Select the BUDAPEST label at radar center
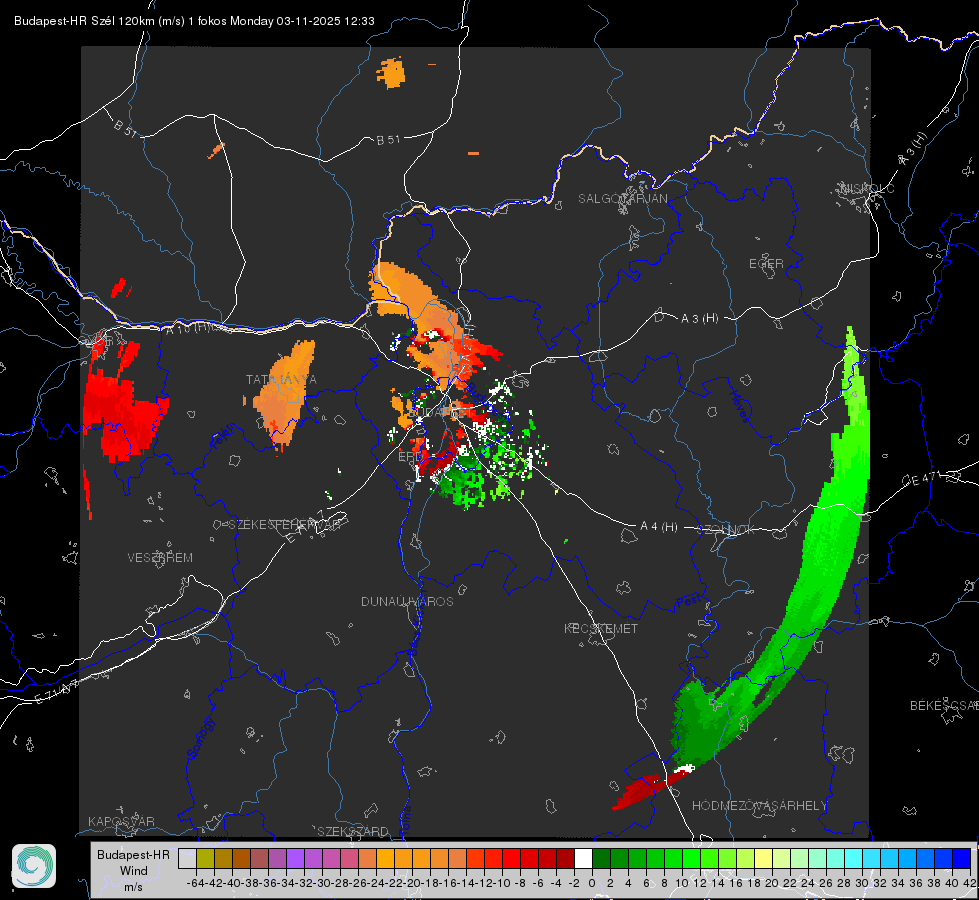 (441, 413)
